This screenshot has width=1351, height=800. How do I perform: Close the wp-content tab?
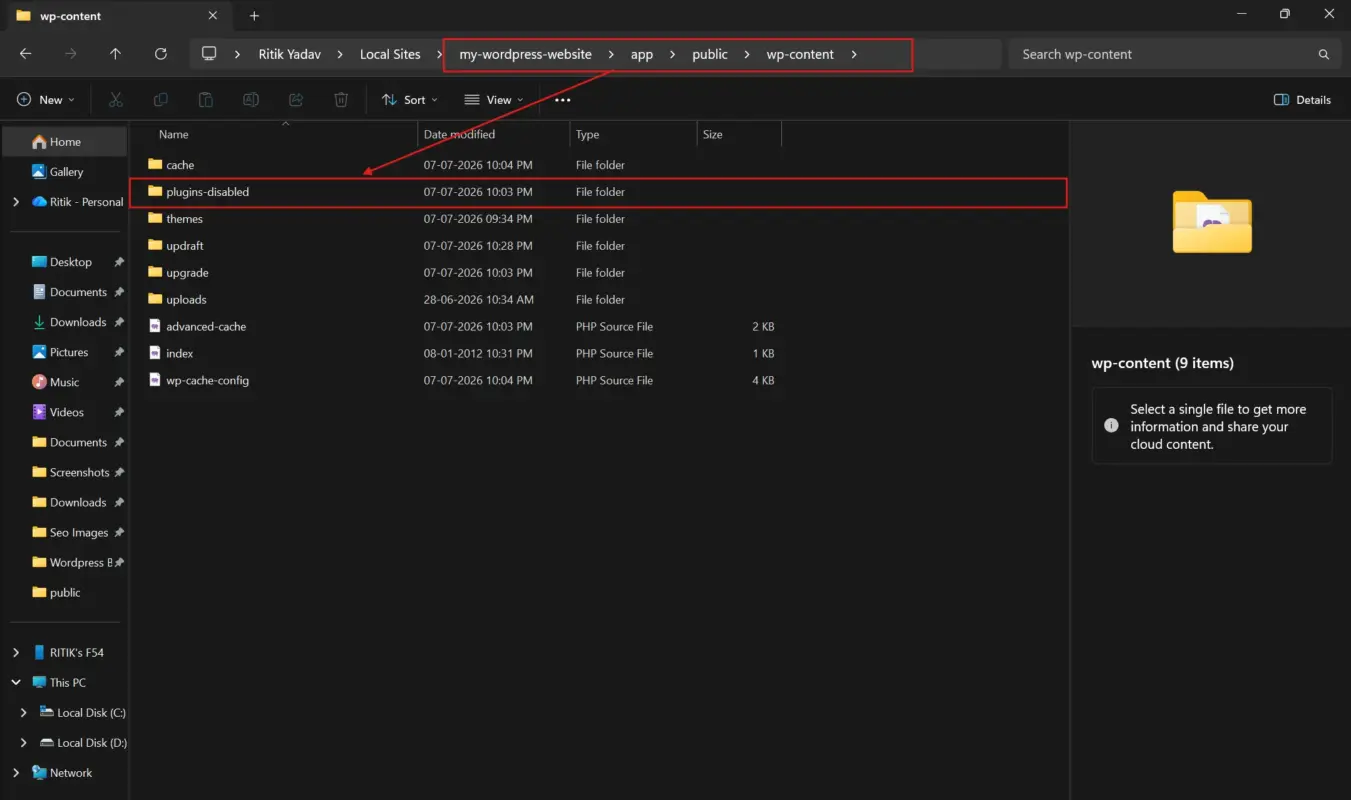(x=211, y=16)
